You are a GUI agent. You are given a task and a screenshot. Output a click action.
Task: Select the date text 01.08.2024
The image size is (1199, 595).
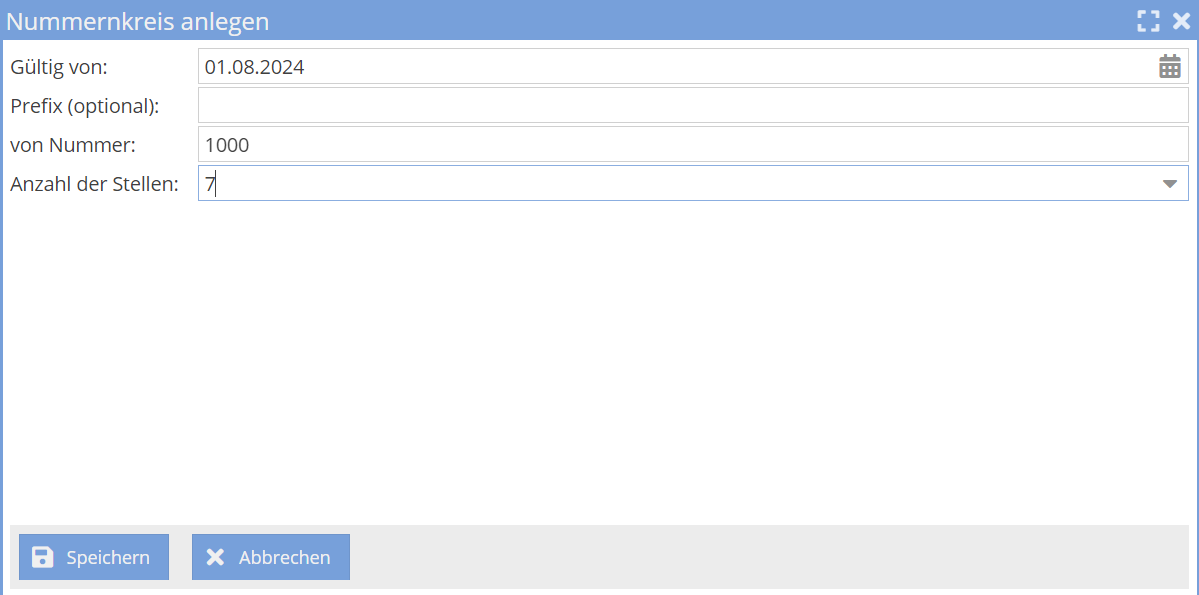click(x=254, y=67)
